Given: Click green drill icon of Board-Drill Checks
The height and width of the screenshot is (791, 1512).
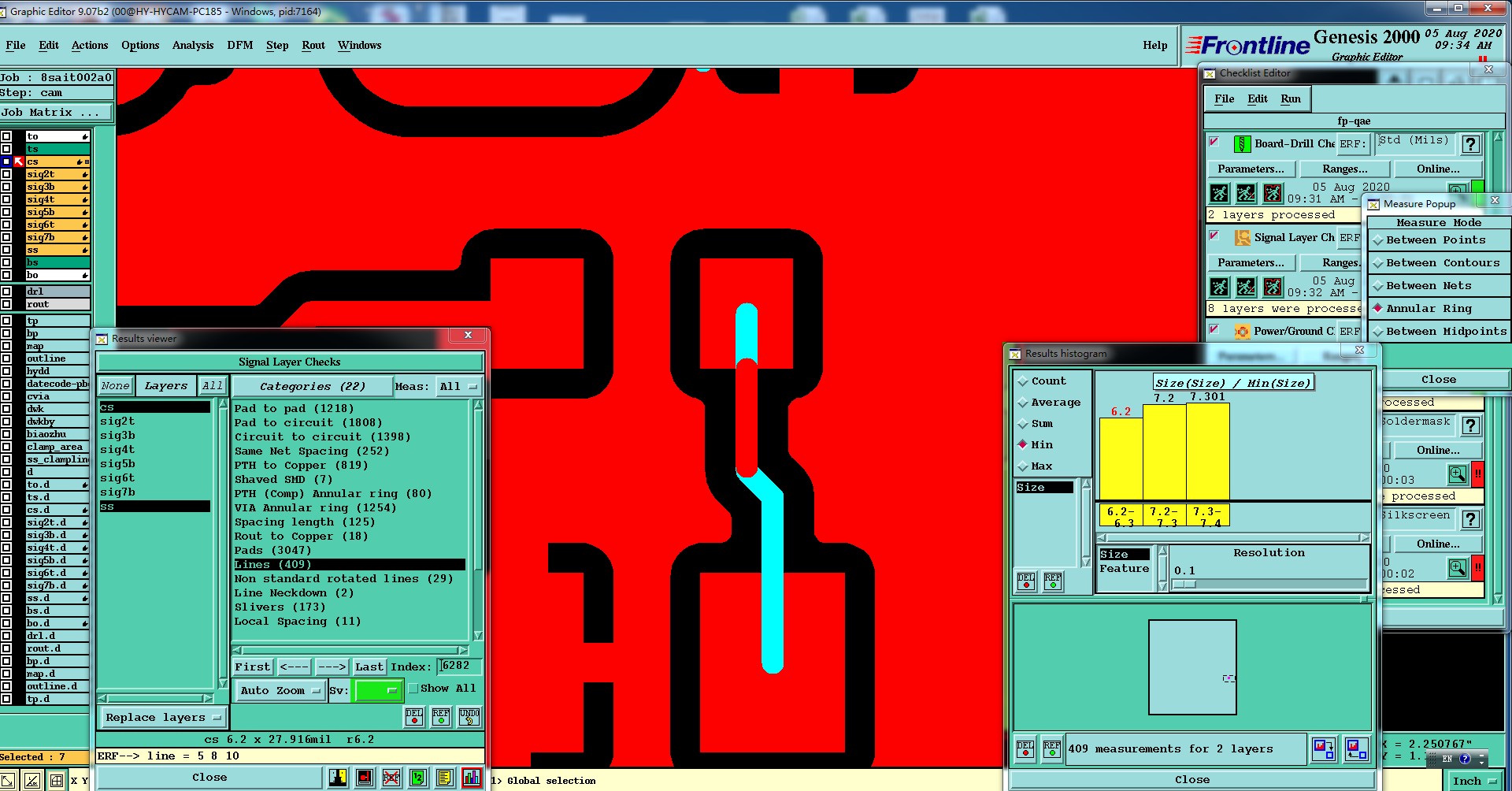Looking at the screenshot, I should 1242,143.
